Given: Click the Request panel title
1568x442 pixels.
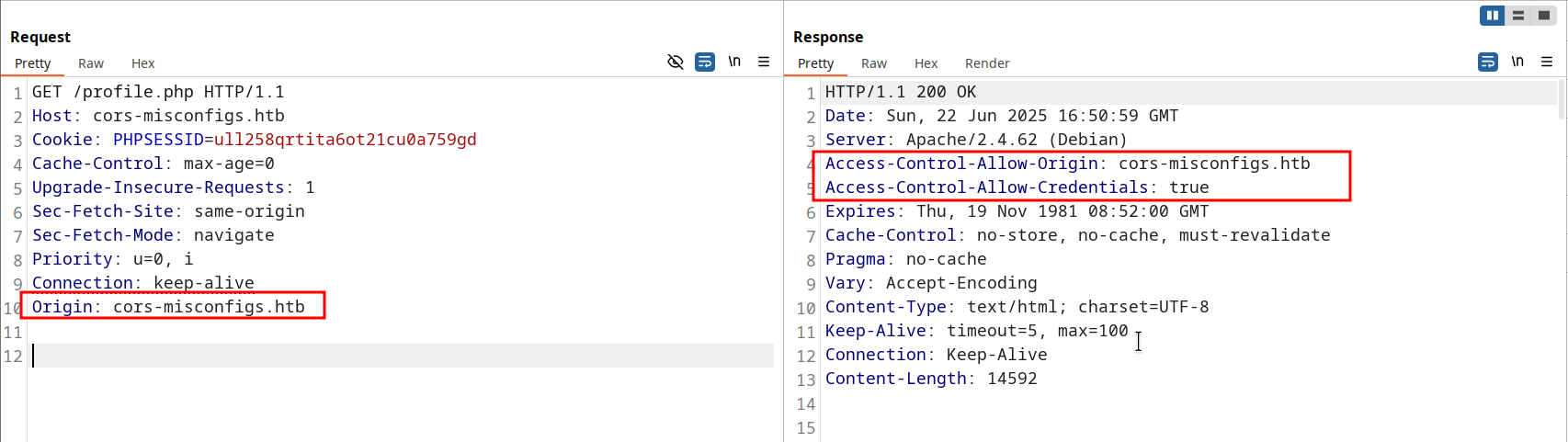Looking at the screenshot, I should tap(40, 37).
